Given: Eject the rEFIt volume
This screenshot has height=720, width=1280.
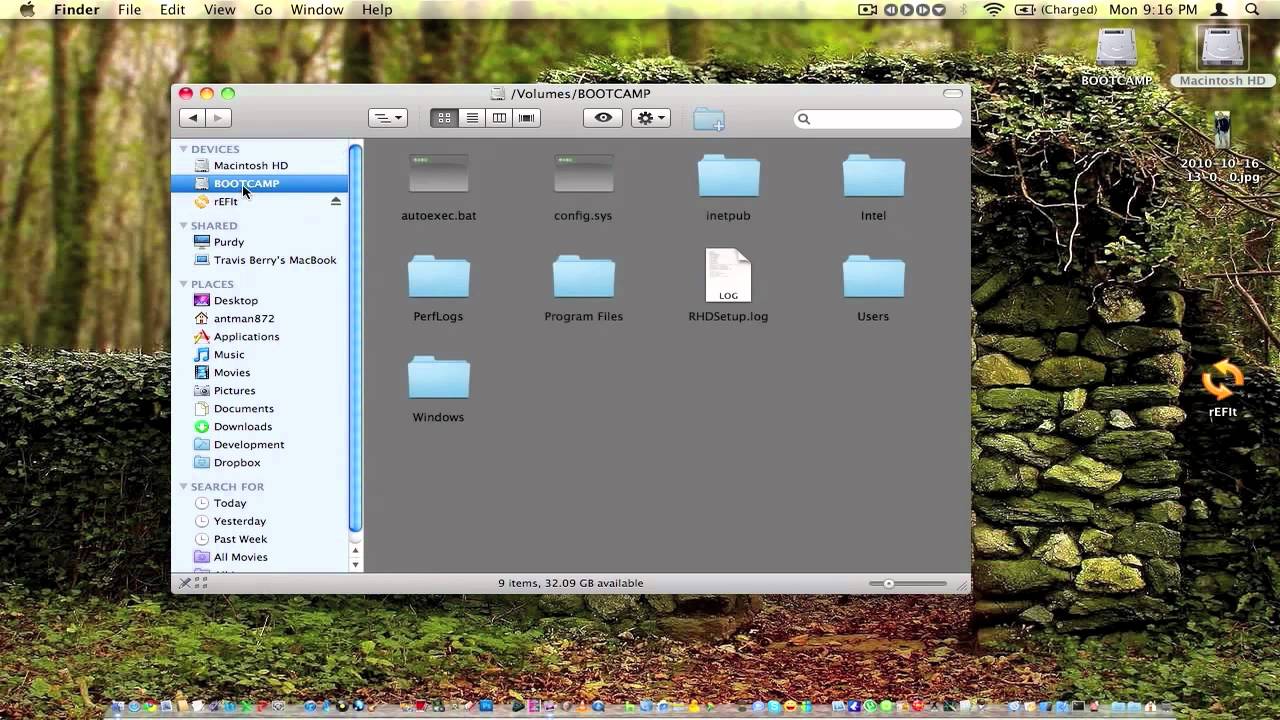Looking at the screenshot, I should click(x=336, y=201).
